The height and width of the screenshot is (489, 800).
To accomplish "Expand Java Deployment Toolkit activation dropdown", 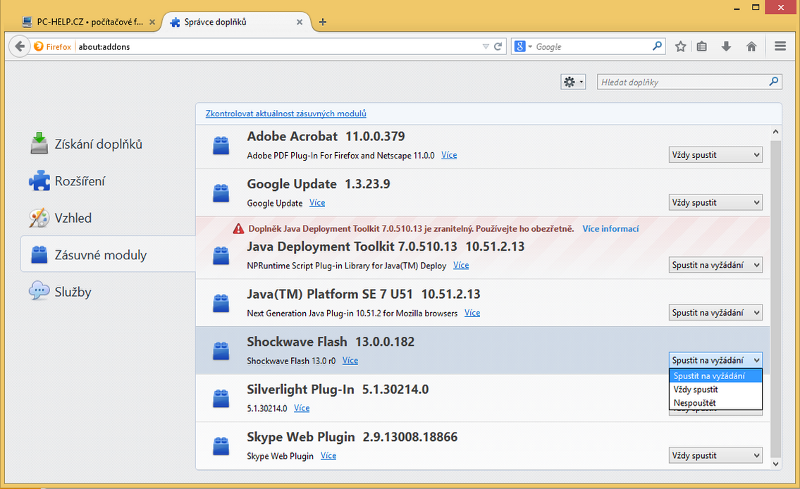I will point(715,265).
